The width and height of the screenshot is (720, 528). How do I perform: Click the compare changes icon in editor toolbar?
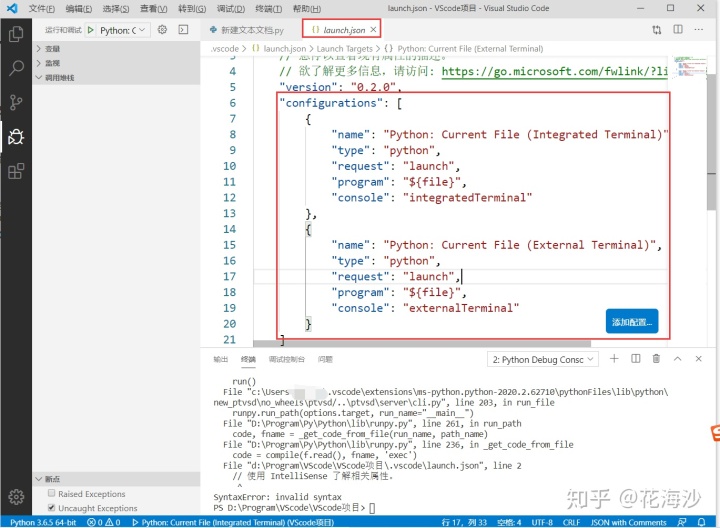click(657, 30)
